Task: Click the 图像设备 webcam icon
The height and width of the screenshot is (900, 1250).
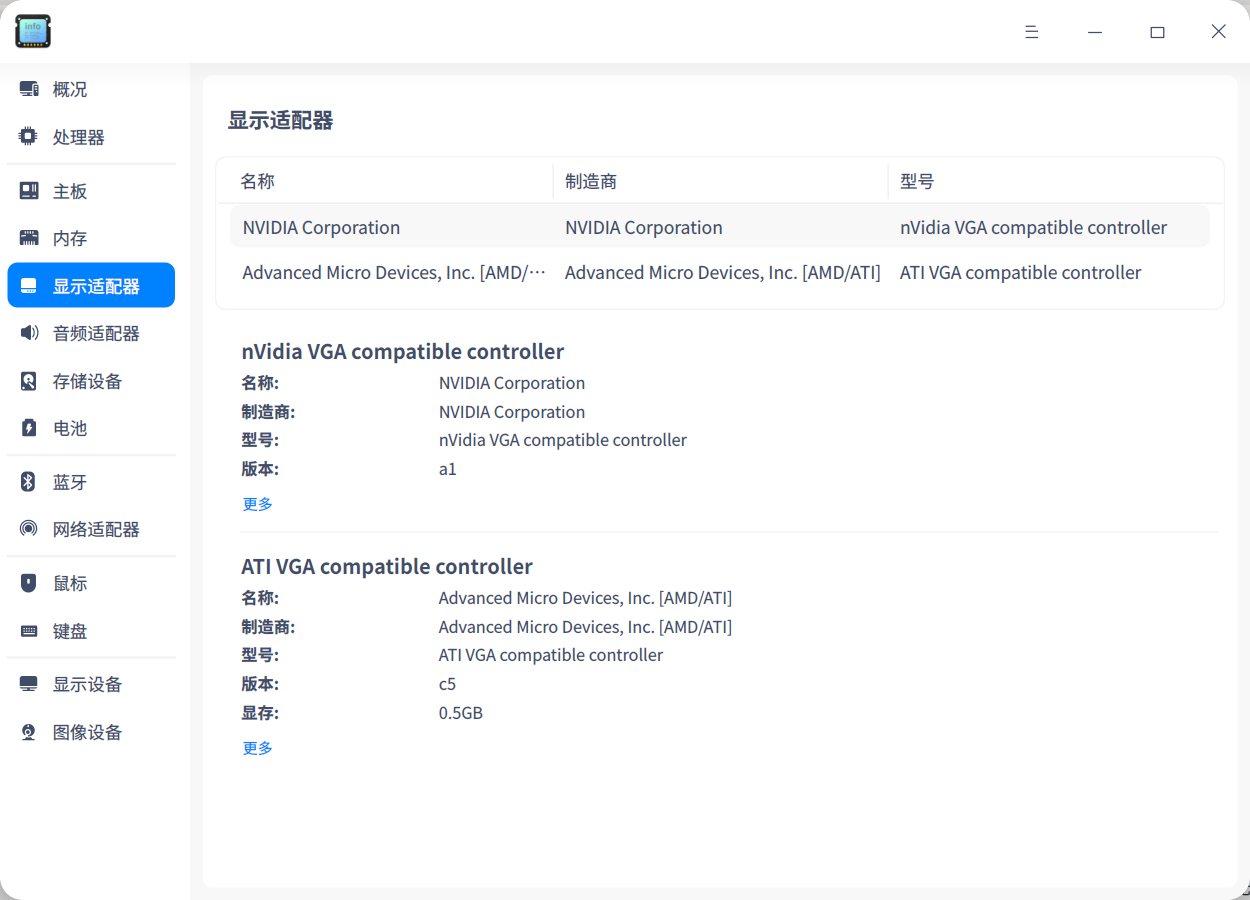Action: [29, 732]
